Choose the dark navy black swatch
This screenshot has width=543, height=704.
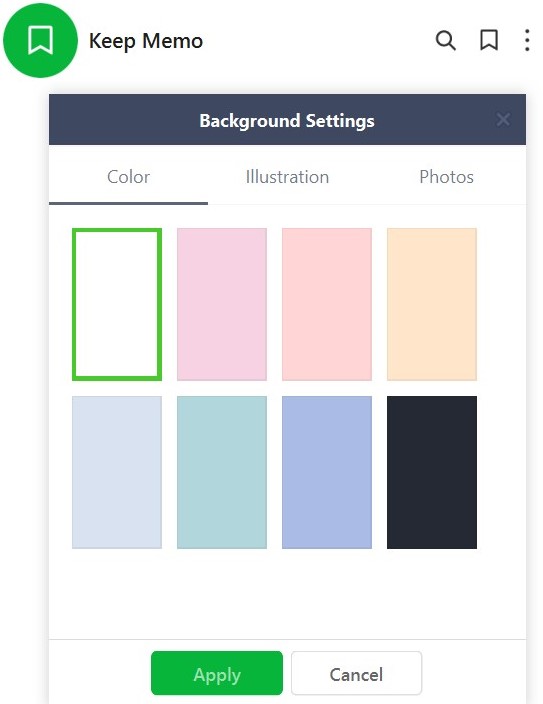[x=432, y=472]
